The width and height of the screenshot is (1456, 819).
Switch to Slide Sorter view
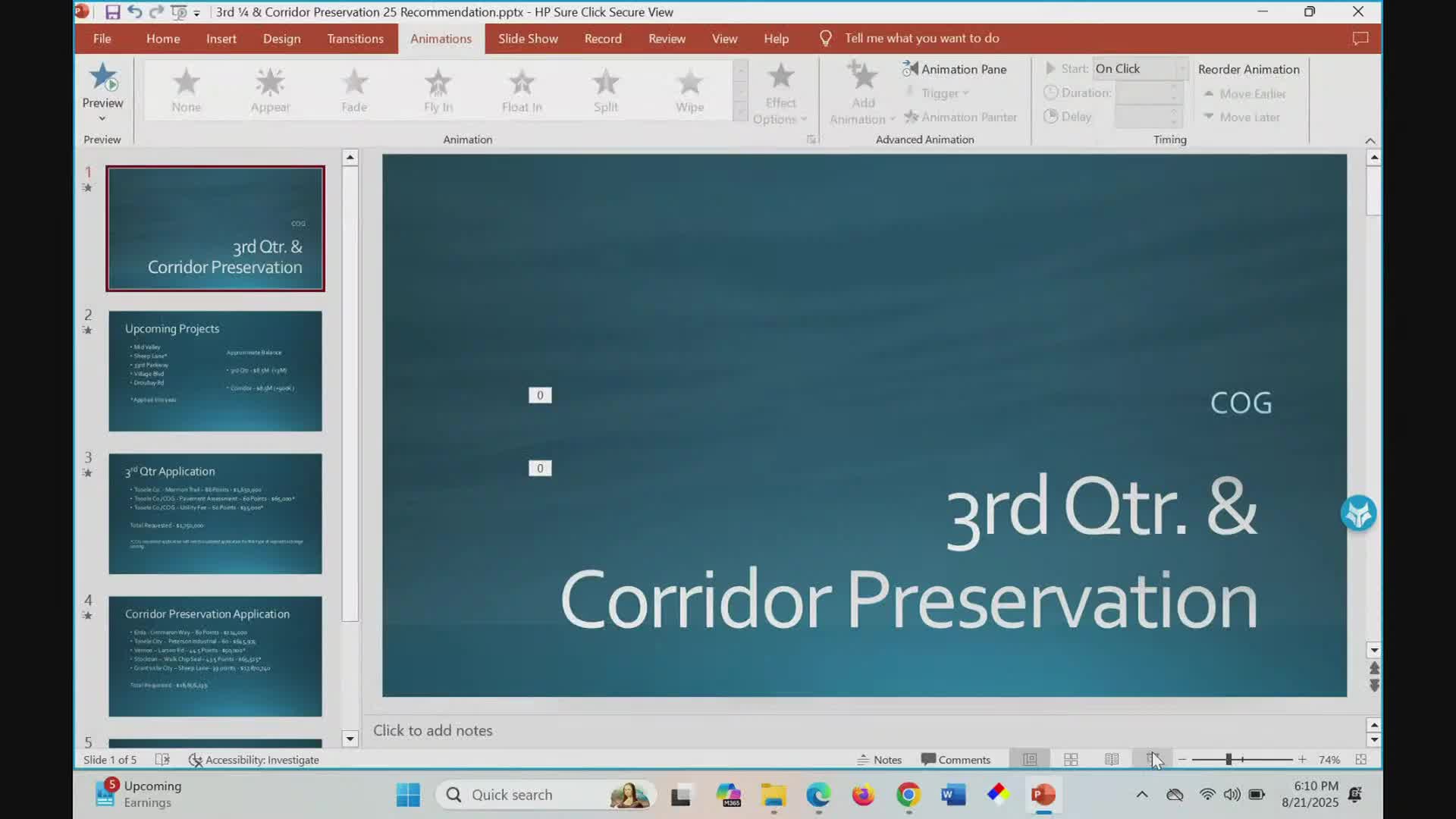[1071, 759]
